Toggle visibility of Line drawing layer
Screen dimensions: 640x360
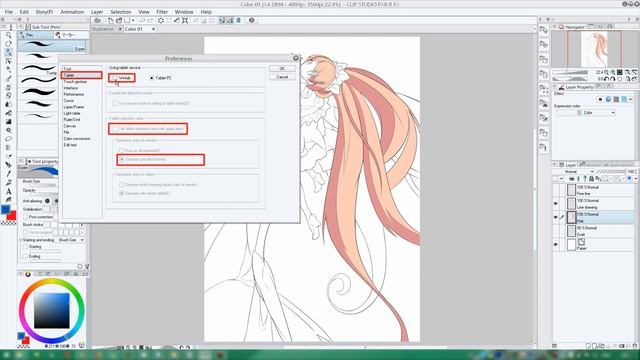[x=556, y=204]
